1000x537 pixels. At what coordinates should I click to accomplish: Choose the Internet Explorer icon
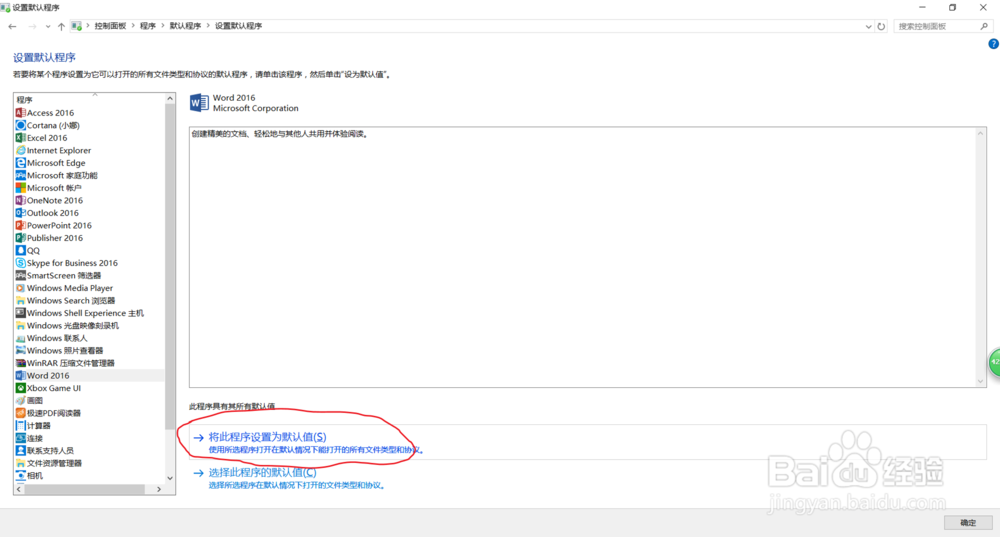(x=20, y=151)
